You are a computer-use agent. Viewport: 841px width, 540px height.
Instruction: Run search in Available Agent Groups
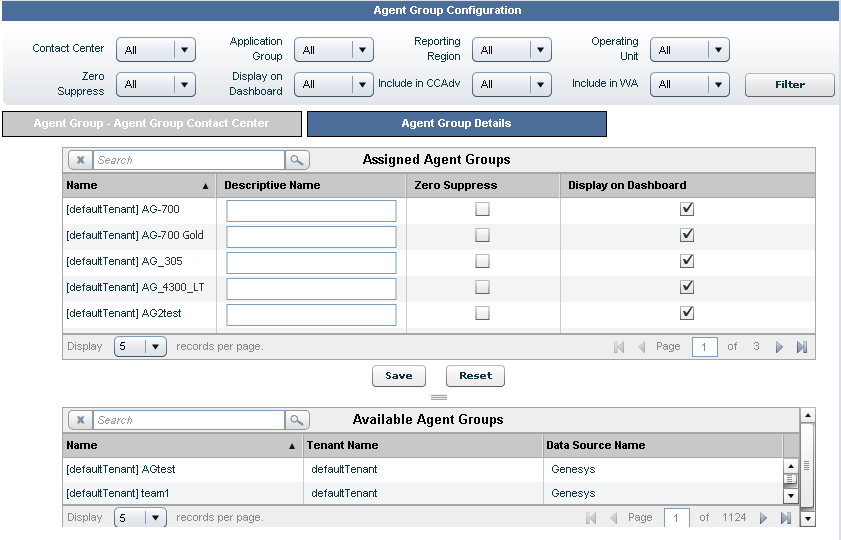[297, 420]
